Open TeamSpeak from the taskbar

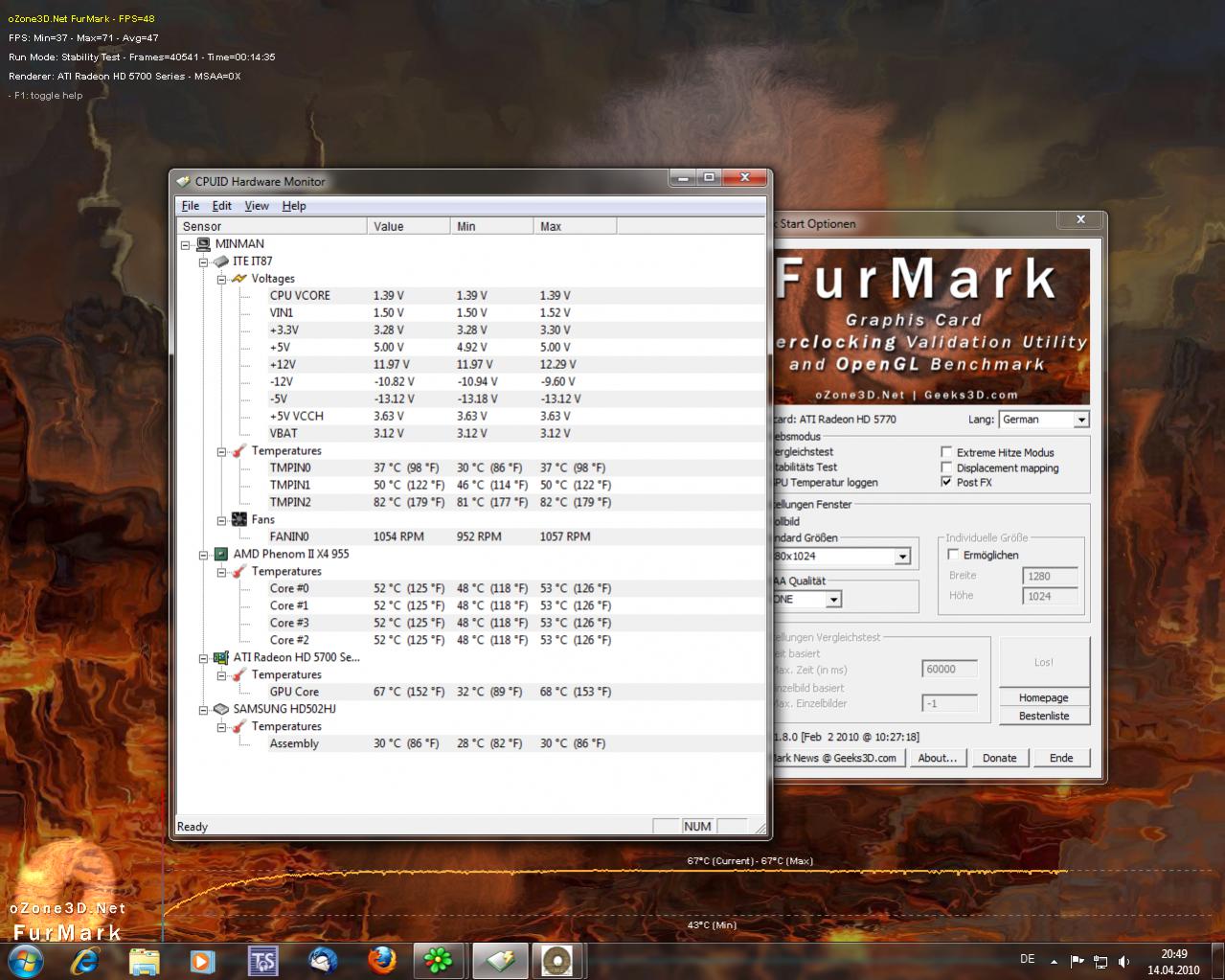click(x=262, y=961)
